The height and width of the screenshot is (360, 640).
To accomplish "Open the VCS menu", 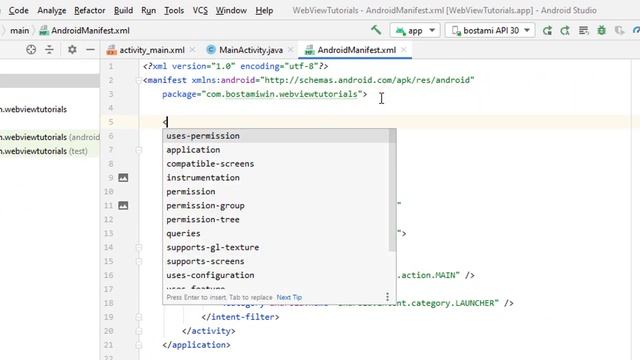I will 200,10.
